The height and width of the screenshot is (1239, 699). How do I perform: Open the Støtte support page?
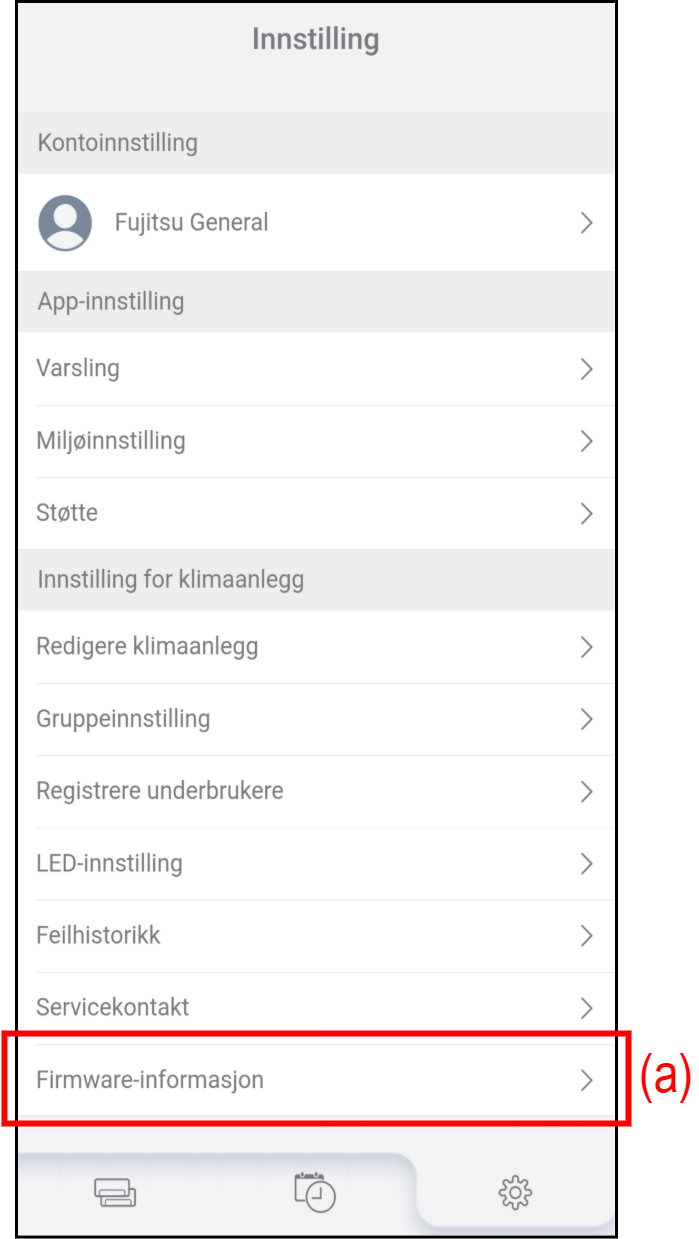(x=67, y=514)
